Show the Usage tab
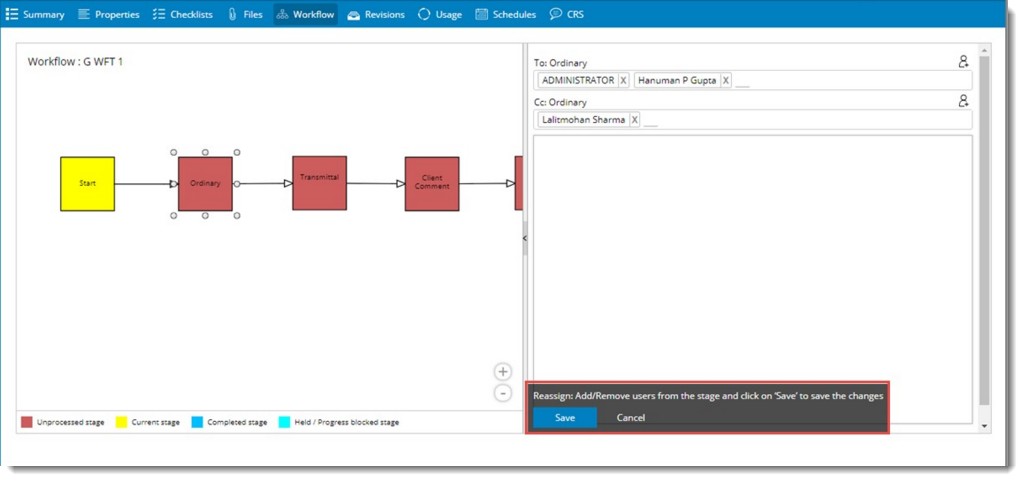1023x481 pixels. point(440,15)
